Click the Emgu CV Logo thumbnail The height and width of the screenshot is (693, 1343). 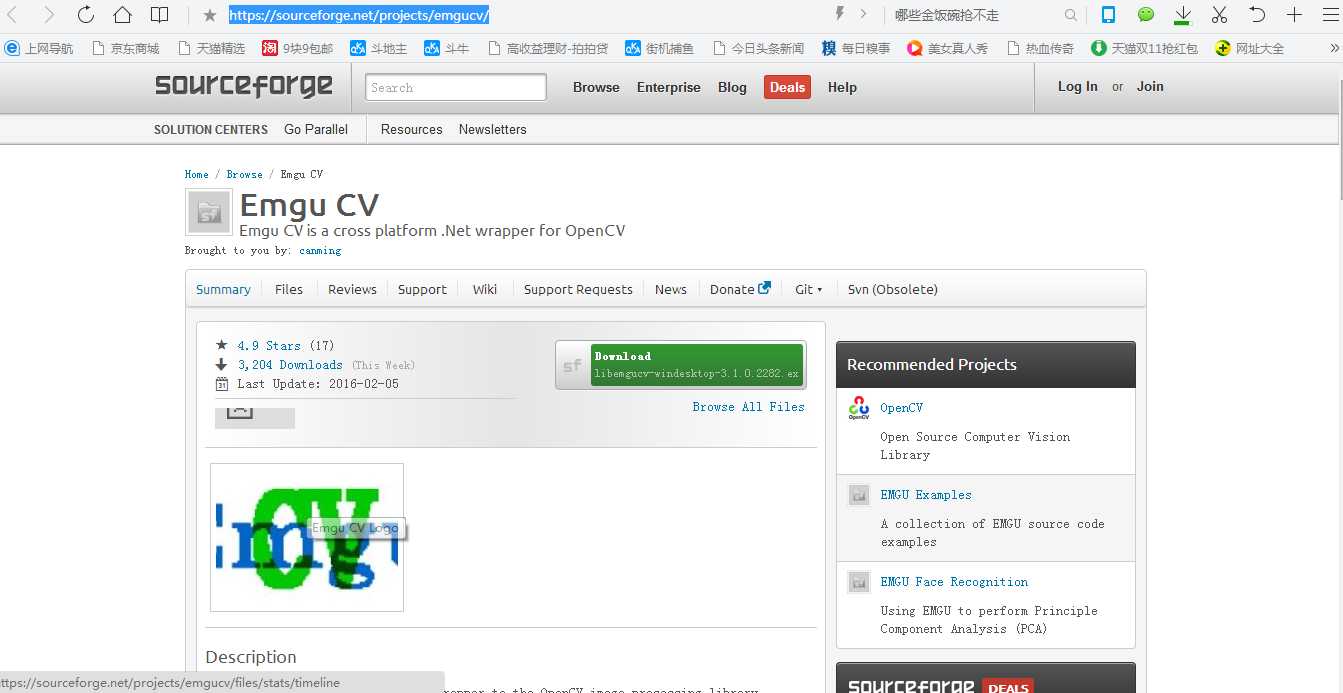point(307,537)
